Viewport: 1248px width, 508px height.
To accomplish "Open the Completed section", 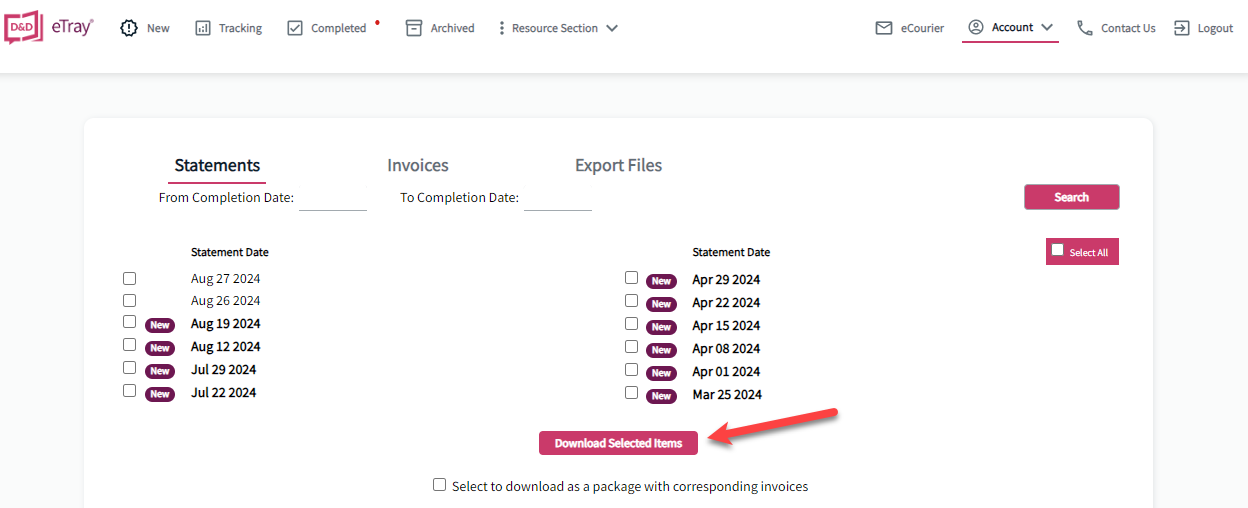I will click(x=339, y=28).
